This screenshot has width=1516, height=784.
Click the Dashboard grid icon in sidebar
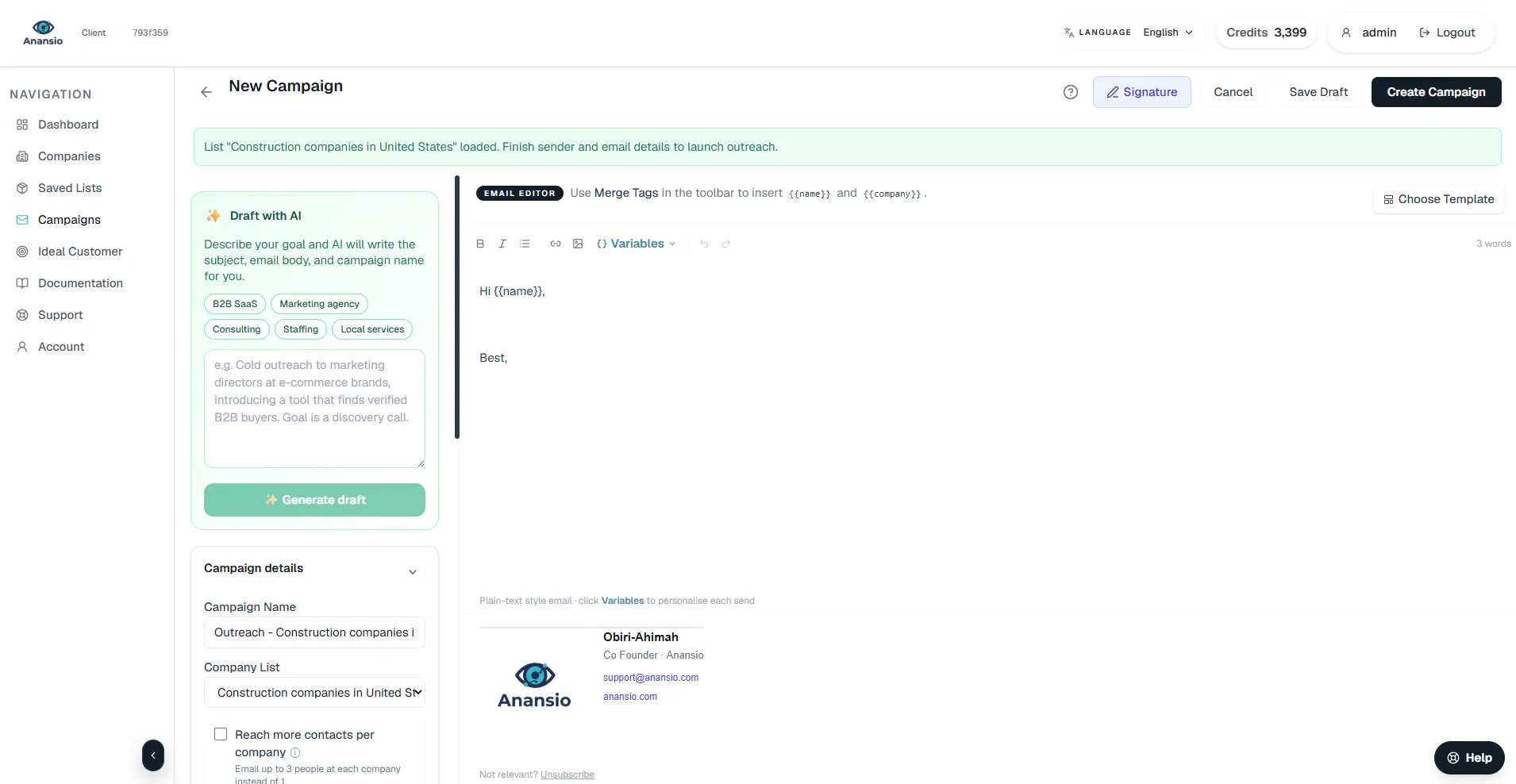[22, 125]
